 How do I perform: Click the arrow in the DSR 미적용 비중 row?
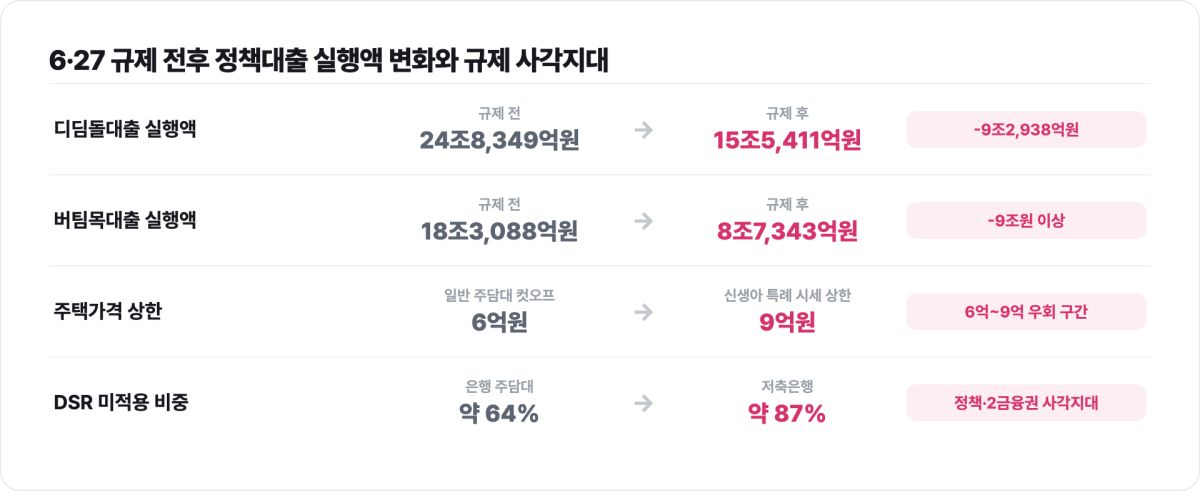point(644,403)
